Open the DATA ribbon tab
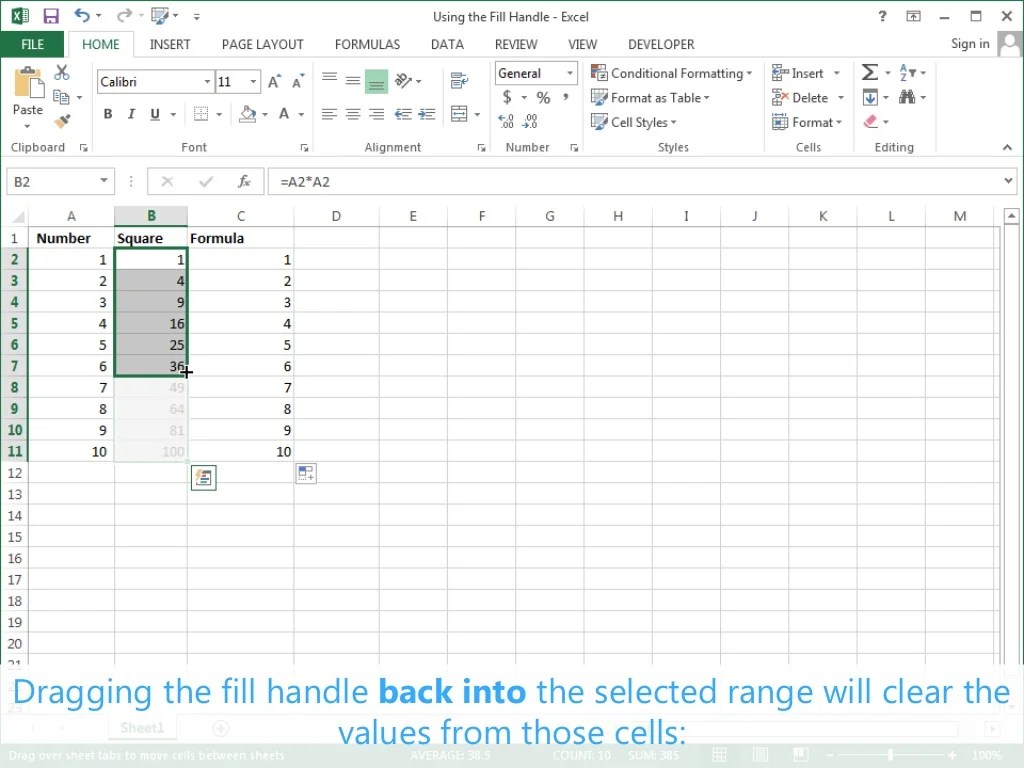 [x=447, y=44]
